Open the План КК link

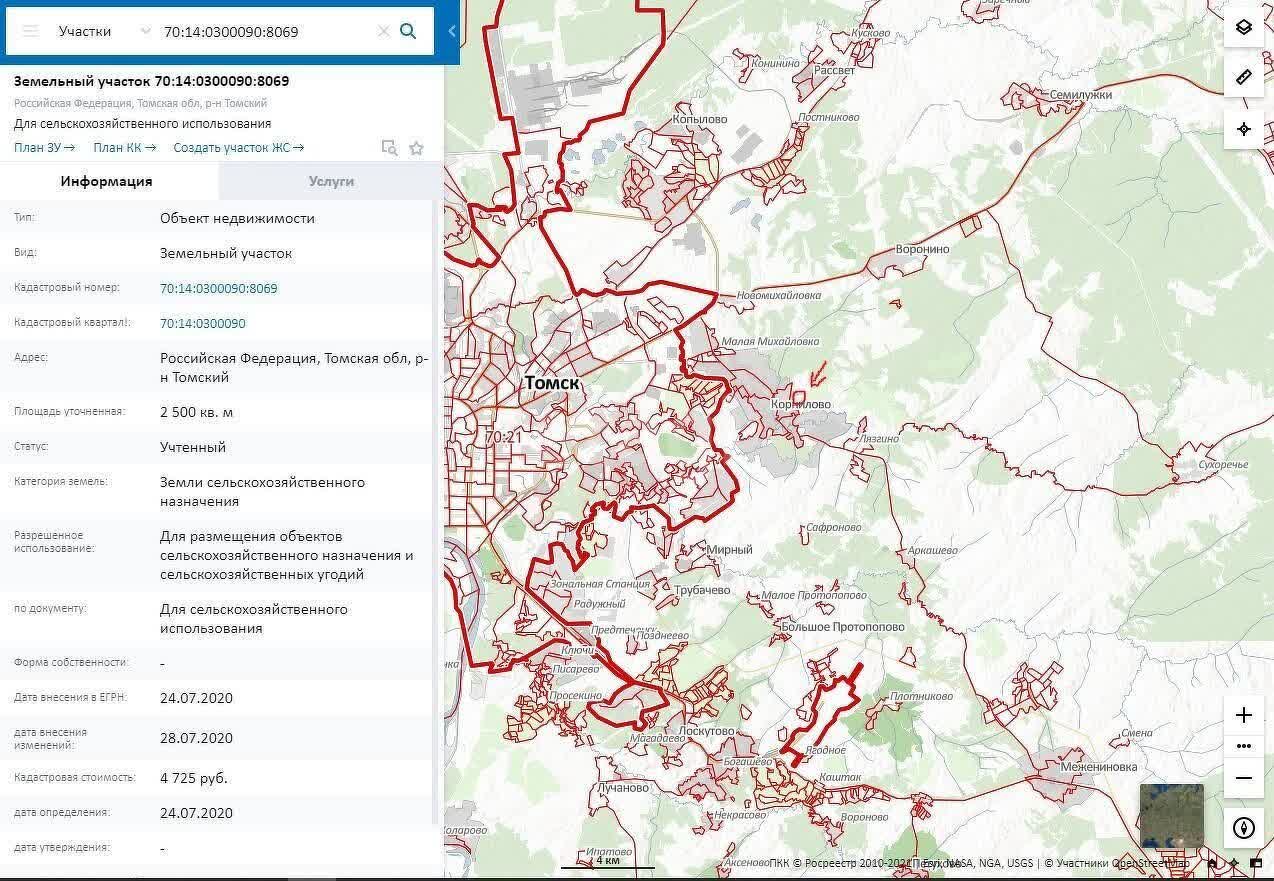coord(124,148)
